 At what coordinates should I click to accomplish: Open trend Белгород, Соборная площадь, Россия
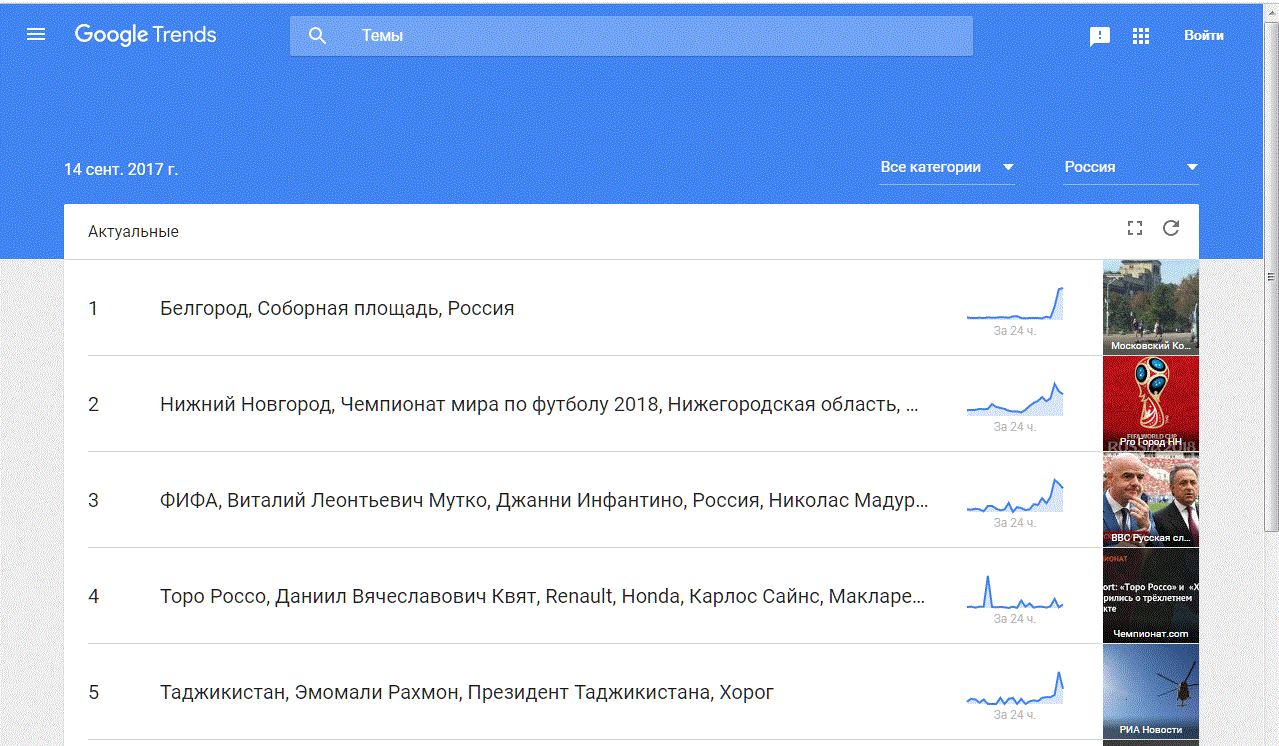337,308
